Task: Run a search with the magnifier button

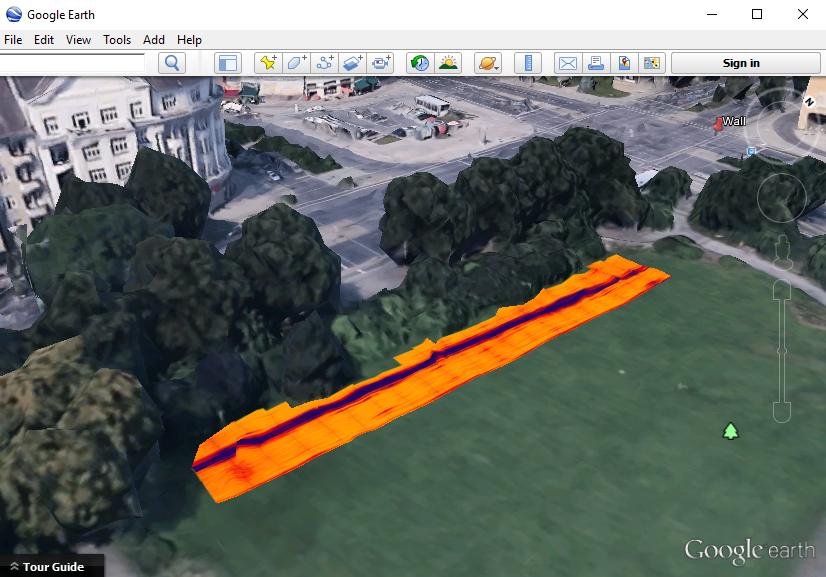Action: [x=171, y=62]
